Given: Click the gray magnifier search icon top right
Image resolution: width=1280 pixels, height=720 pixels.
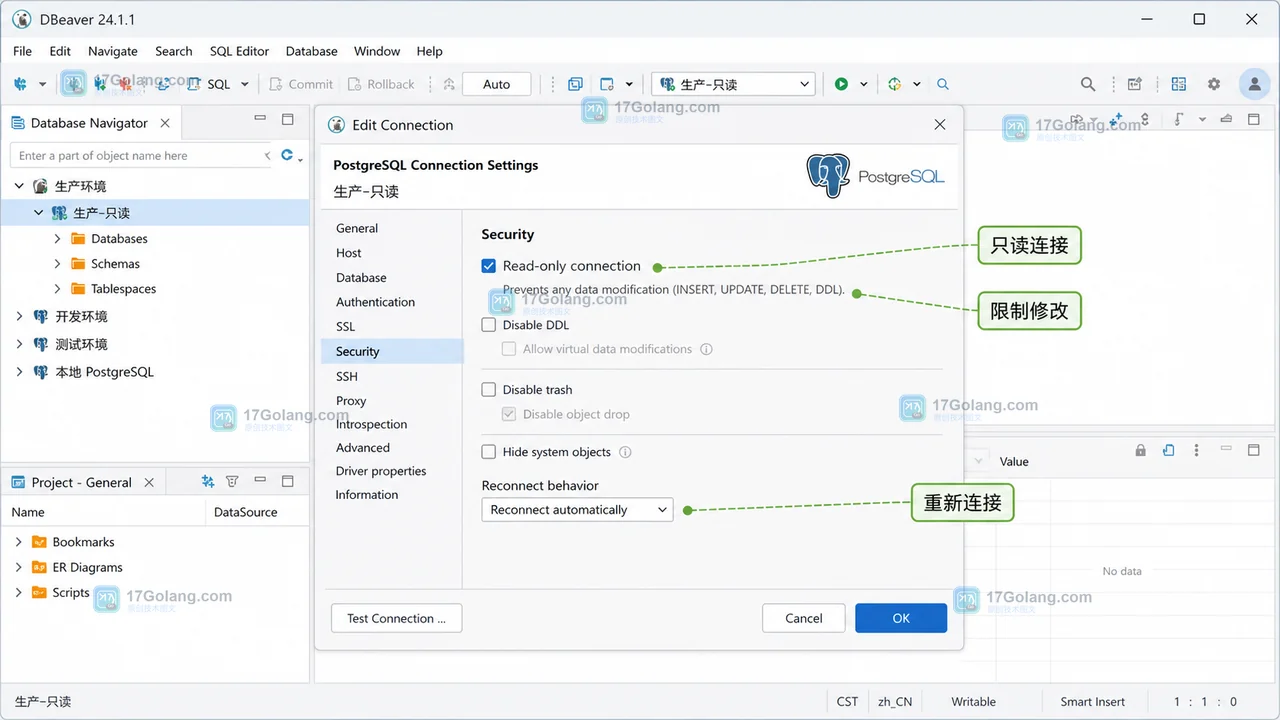Looking at the screenshot, I should click(x=1088, y=85).
